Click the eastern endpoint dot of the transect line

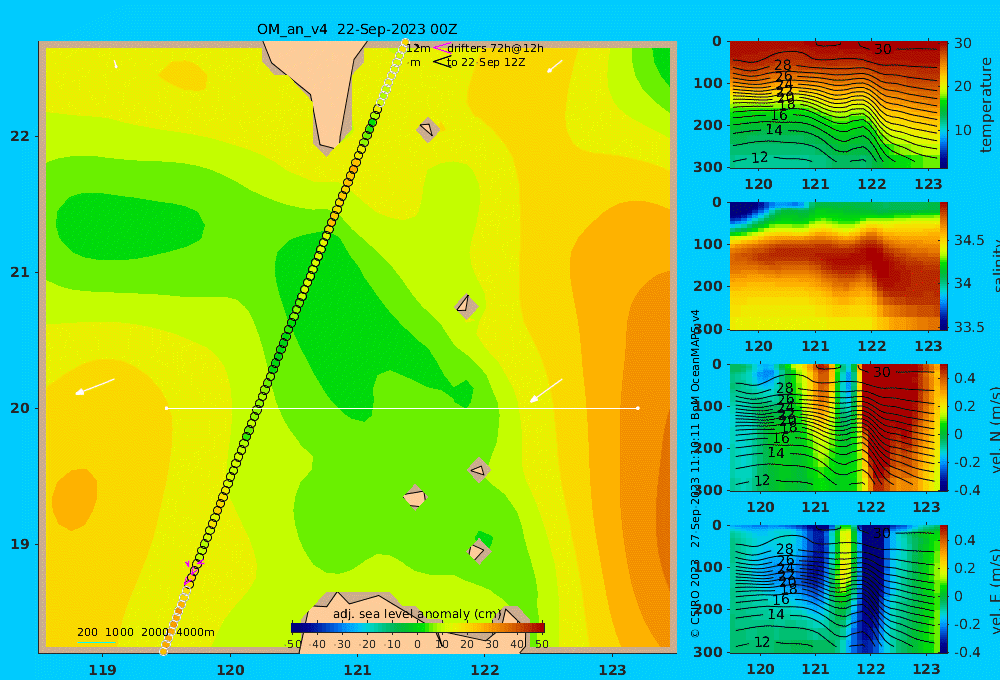pyautogui.click(x=638, y=408)
